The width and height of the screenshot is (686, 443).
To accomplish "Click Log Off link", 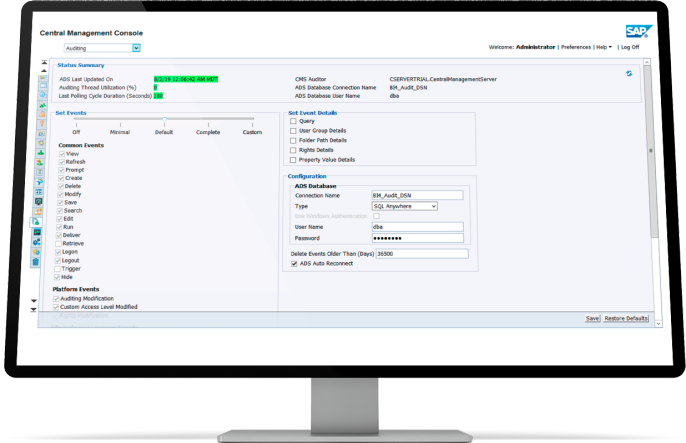I will [x=630, y=47].
